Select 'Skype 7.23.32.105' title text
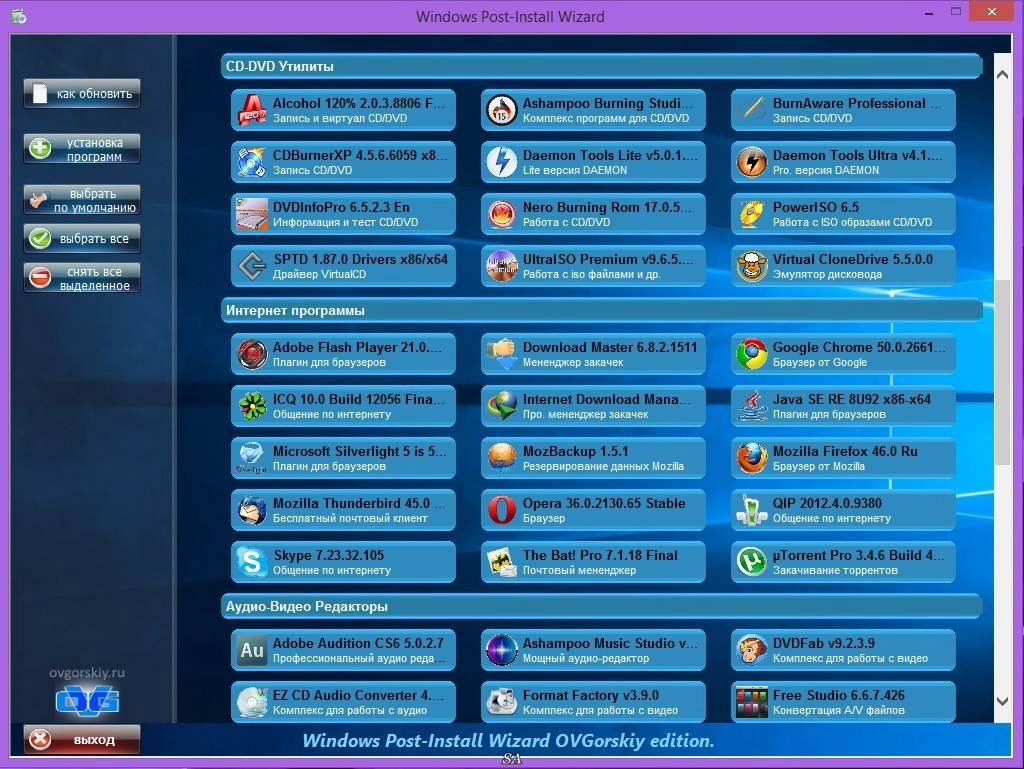The height and width of the screenshot is (769, 1024). [328, 555]
